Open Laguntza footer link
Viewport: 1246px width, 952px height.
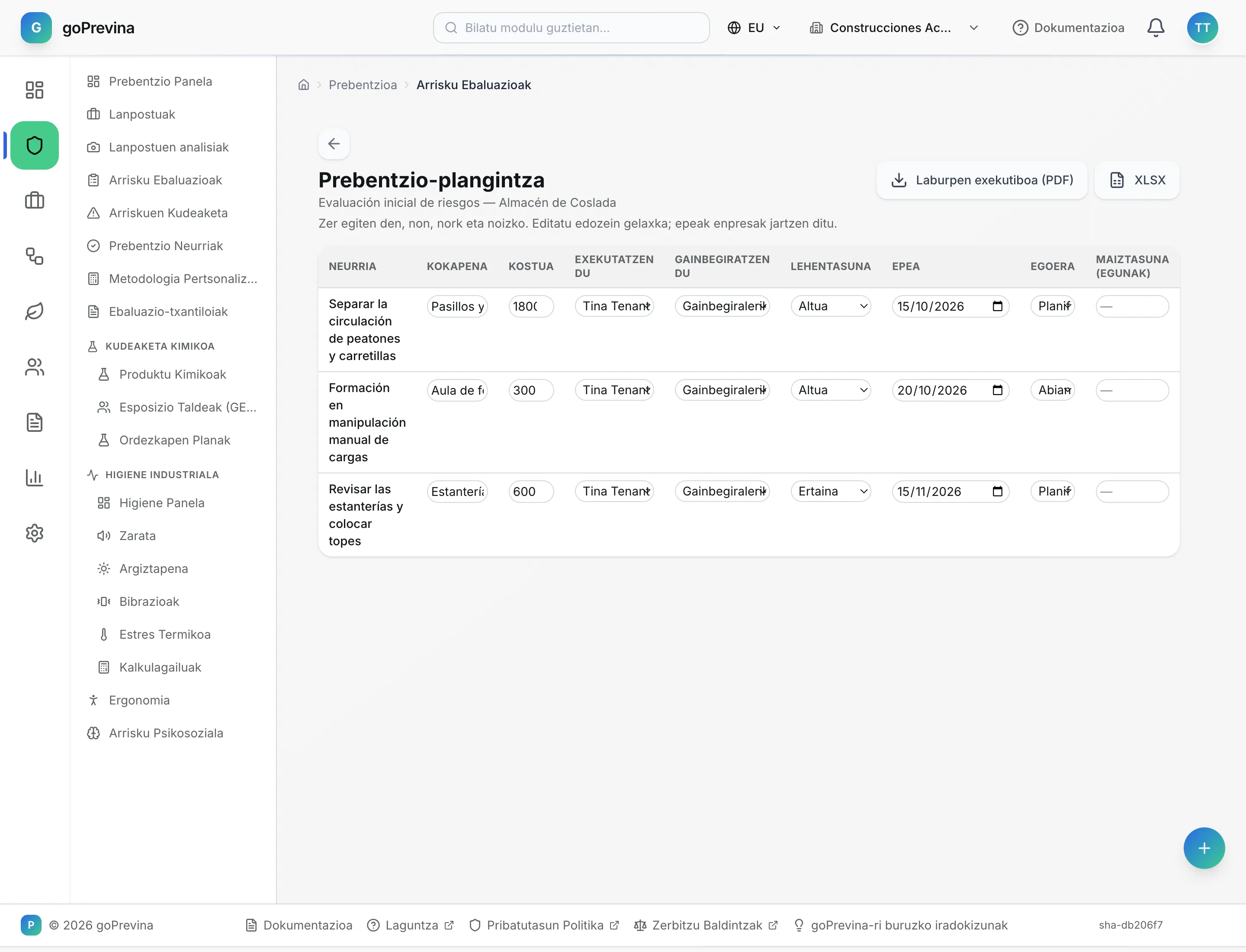(x=410, y=925)
